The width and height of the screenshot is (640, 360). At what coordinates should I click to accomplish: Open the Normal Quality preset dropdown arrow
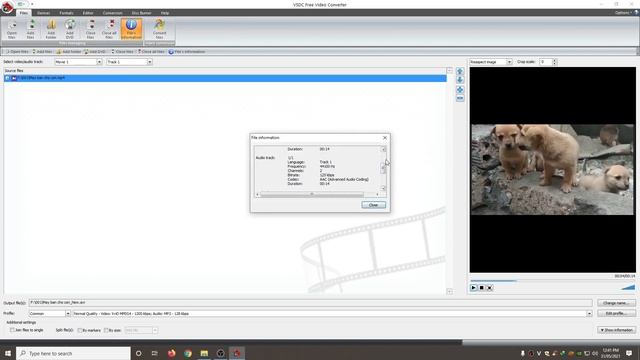tap(589, 313)
